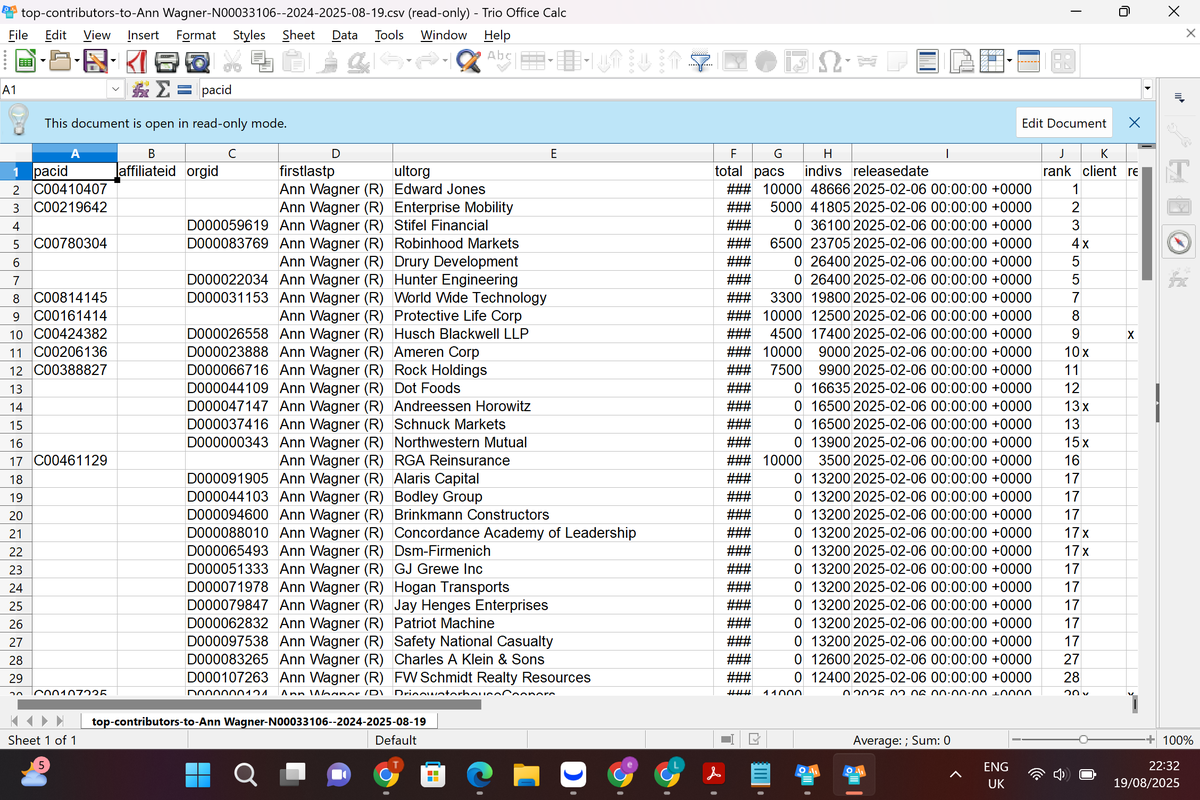Open the File menu
This screenshot has height=800, width=1200.
(18, 35)
